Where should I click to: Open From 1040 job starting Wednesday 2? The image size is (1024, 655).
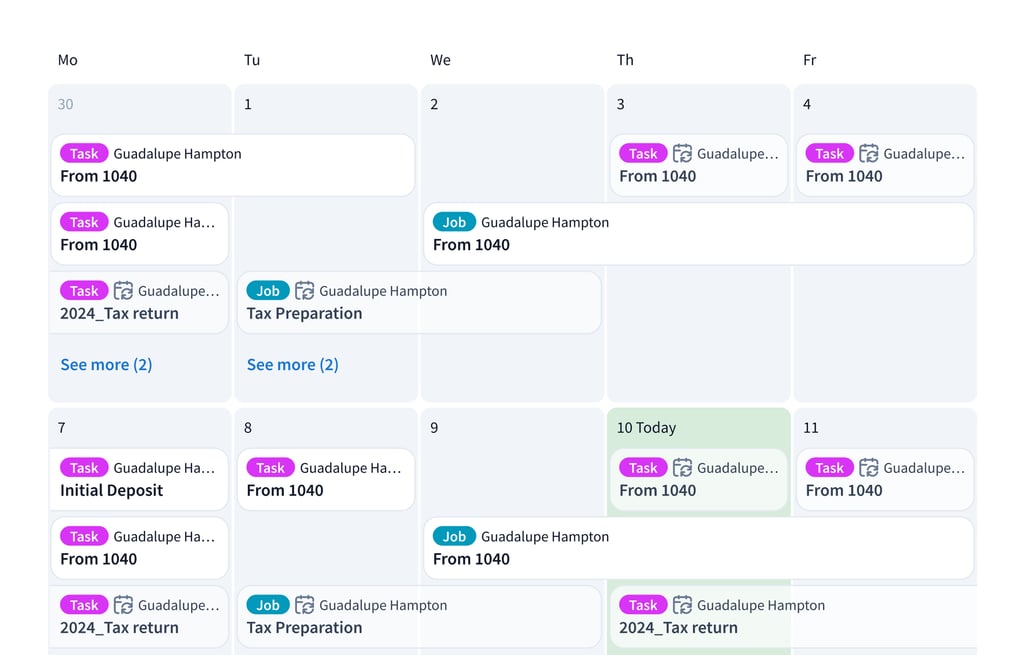click(698, 234)
